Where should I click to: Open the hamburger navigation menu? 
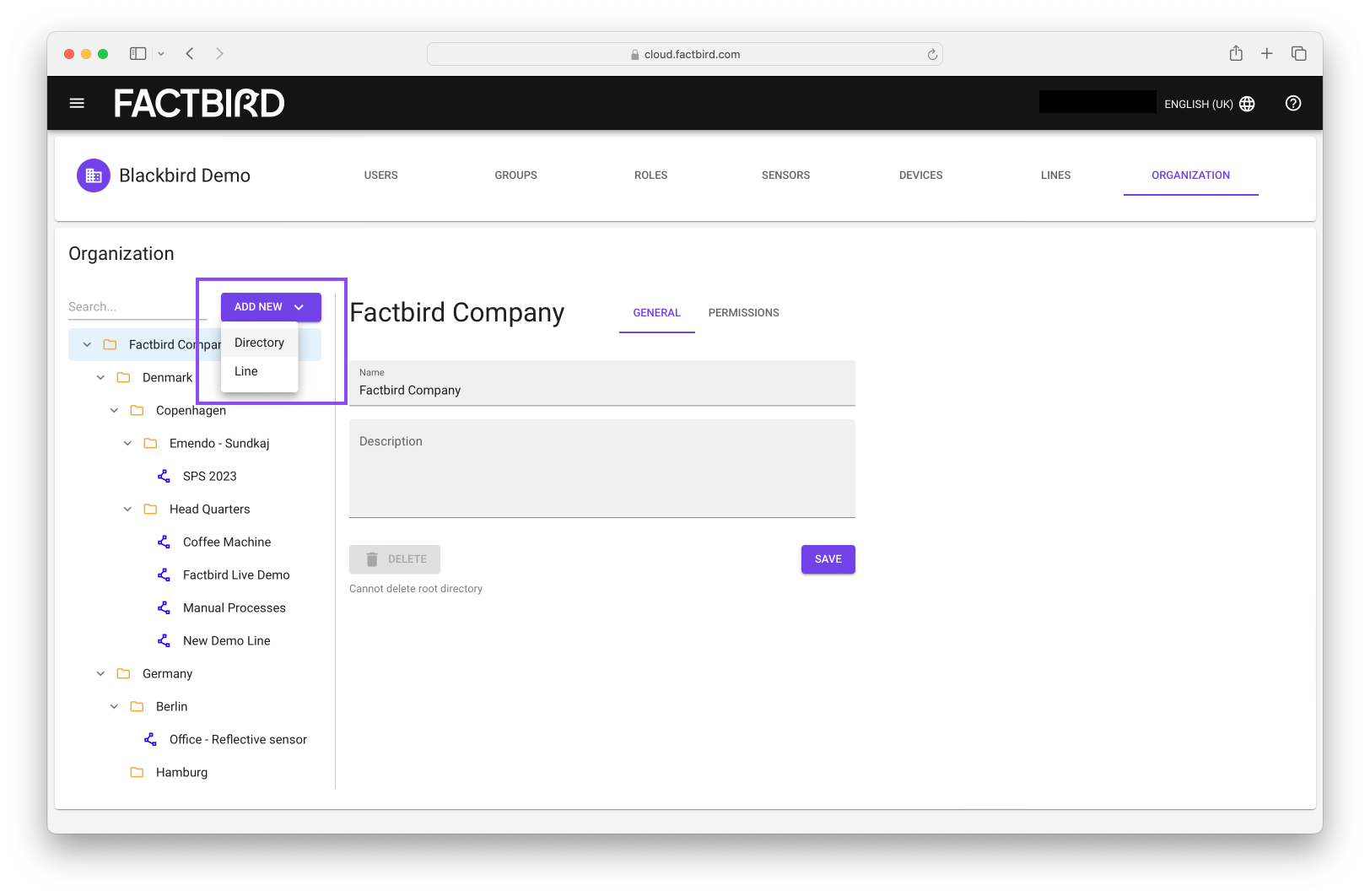(77, 103)
